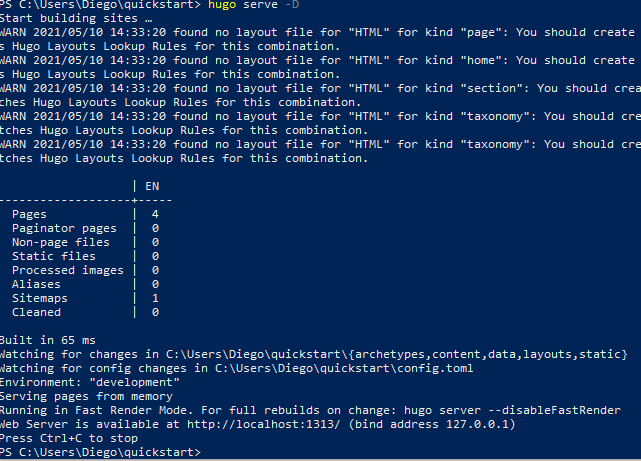
Task: Click the Processed images row
Action: [x=67, y=270]
